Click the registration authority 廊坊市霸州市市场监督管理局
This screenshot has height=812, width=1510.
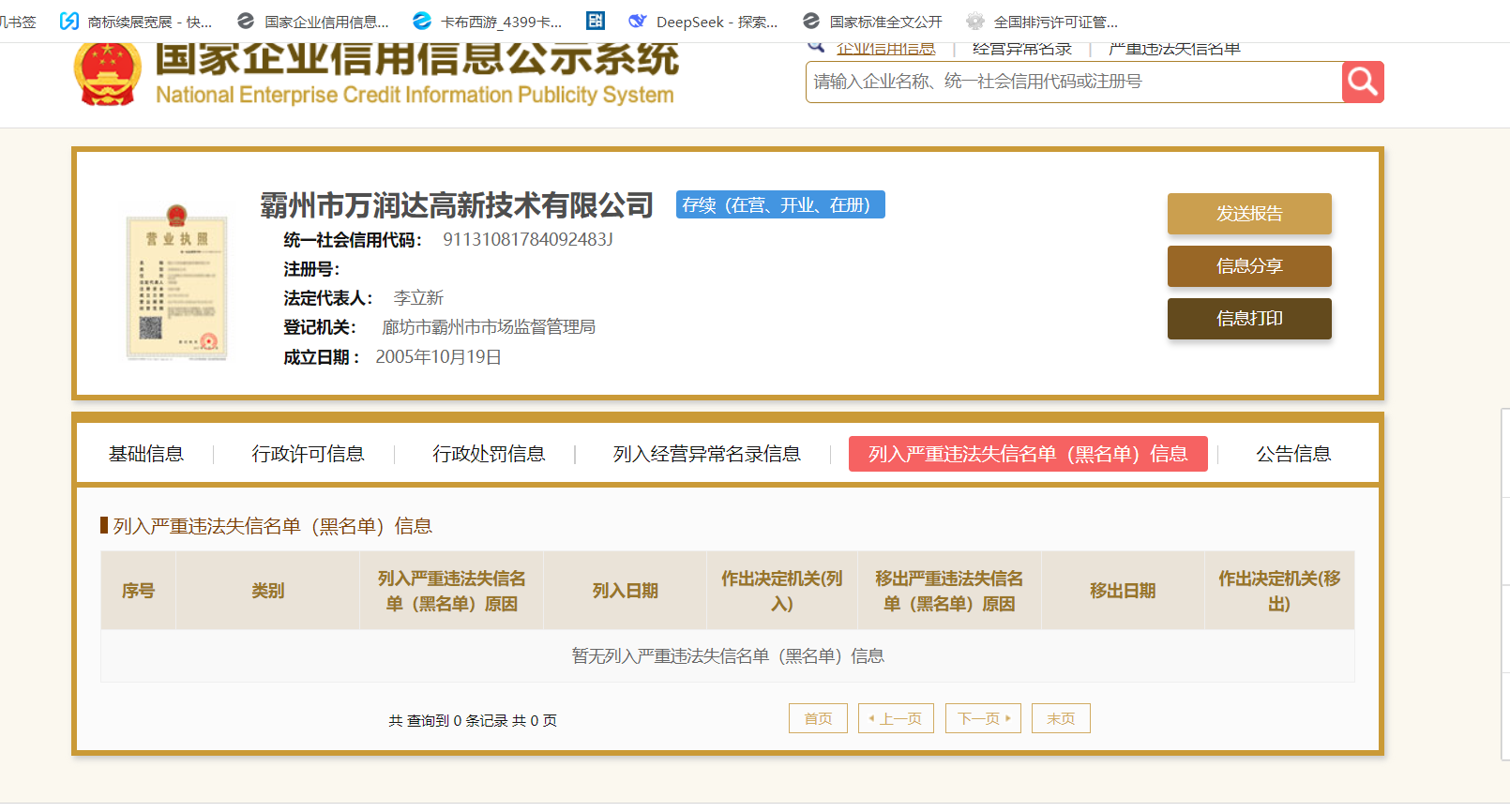pyautogui.click(x=489, y=327)
